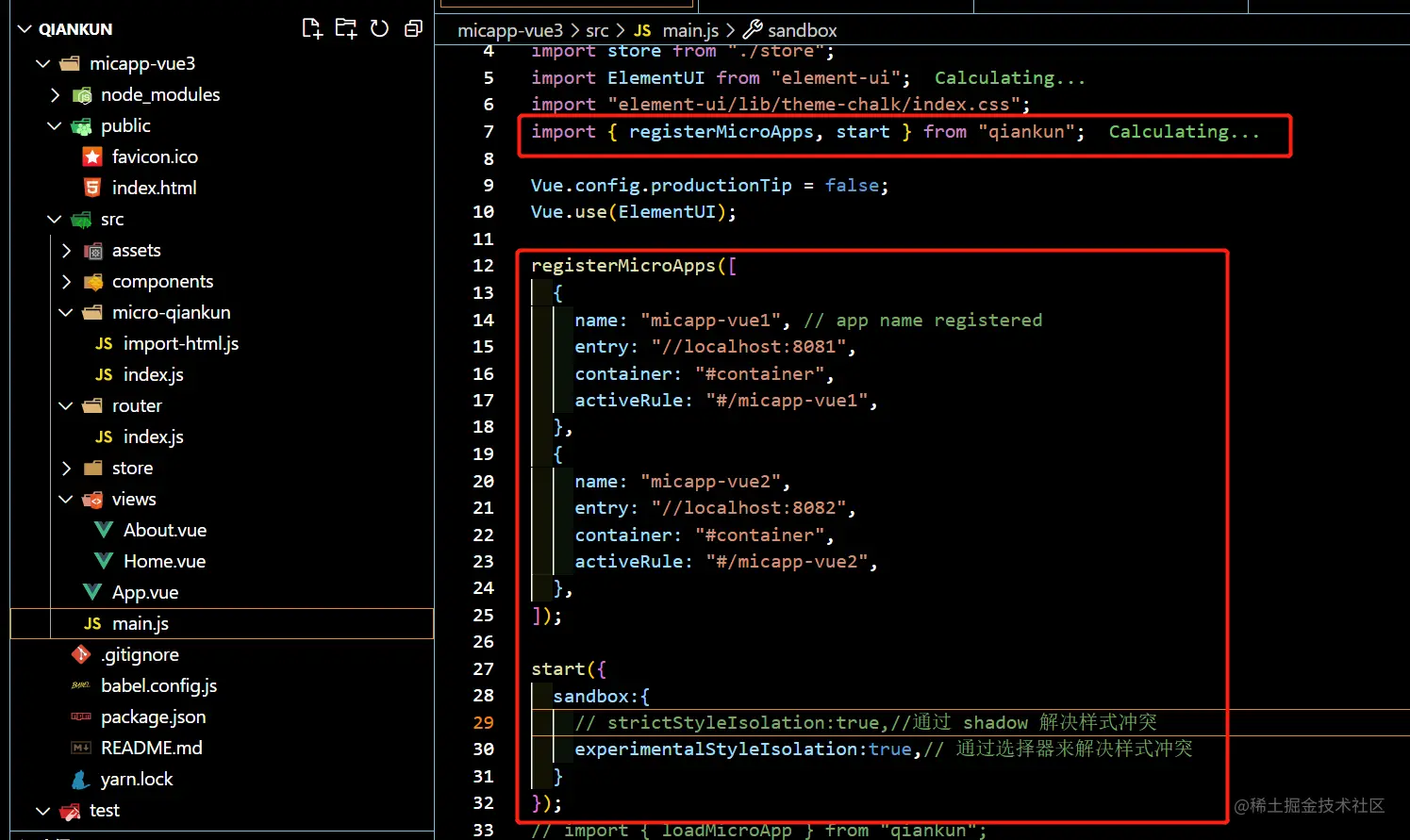Click the git icon beside .gitignore
The image size is (1410, 840).
(81, 654)
